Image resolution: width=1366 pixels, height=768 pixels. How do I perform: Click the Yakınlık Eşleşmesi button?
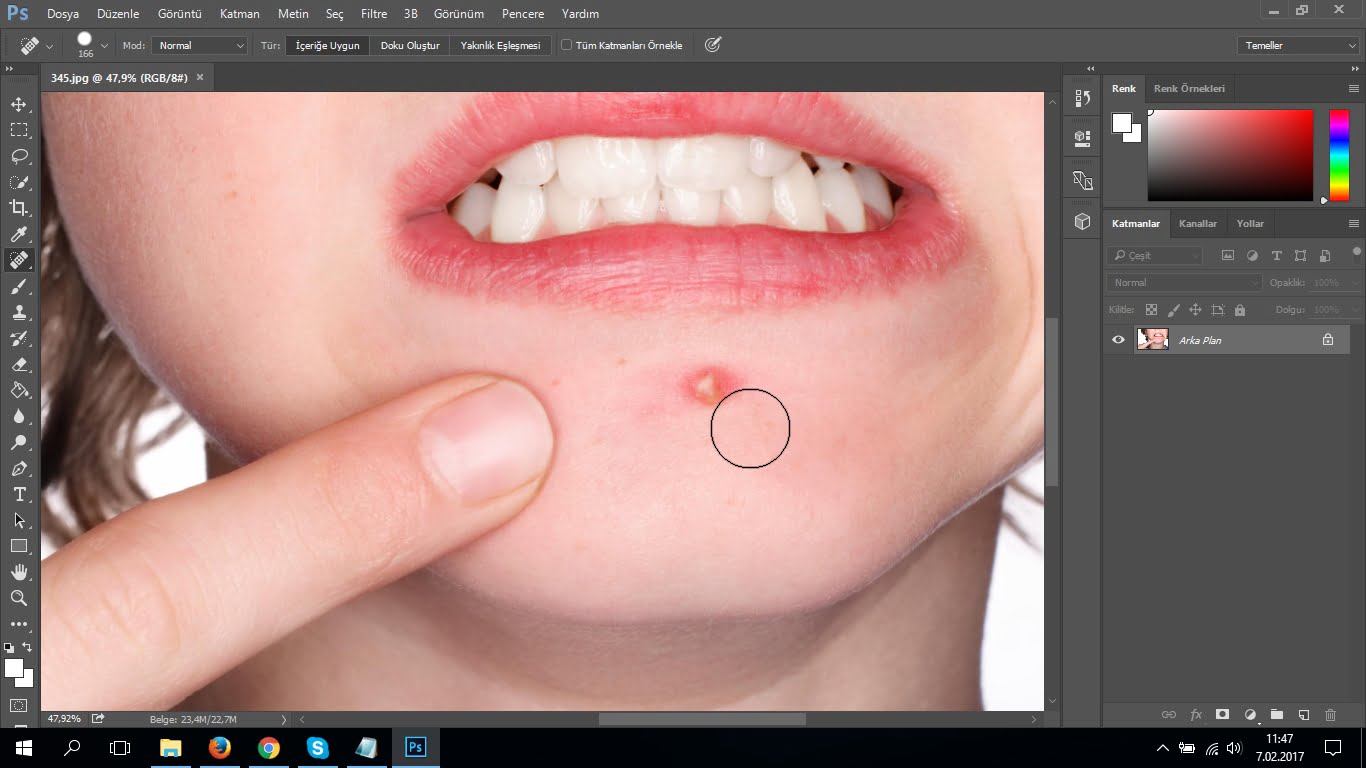click(x=500, y=44)
